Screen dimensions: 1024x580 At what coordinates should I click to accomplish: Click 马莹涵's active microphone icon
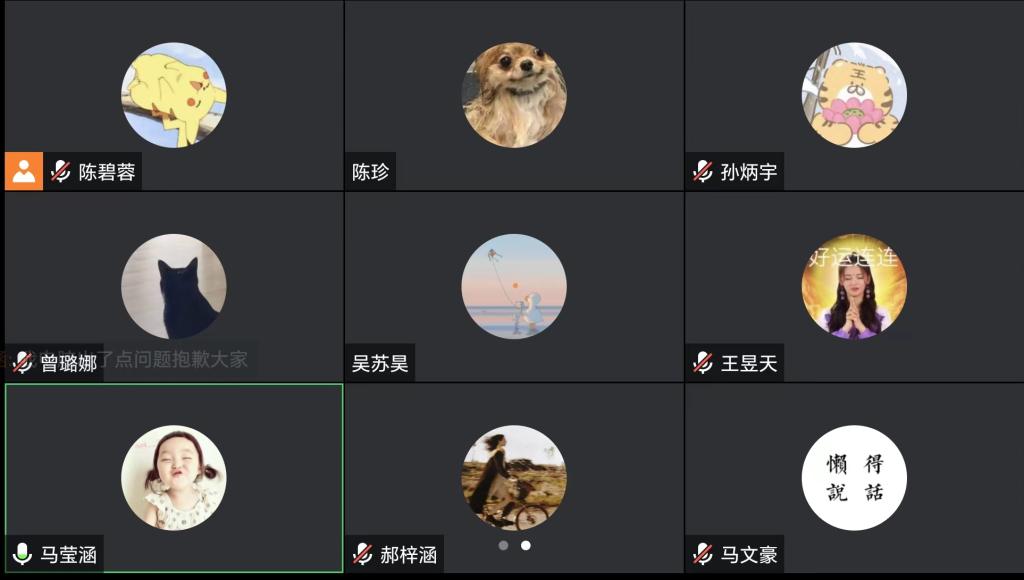point(22,554)
